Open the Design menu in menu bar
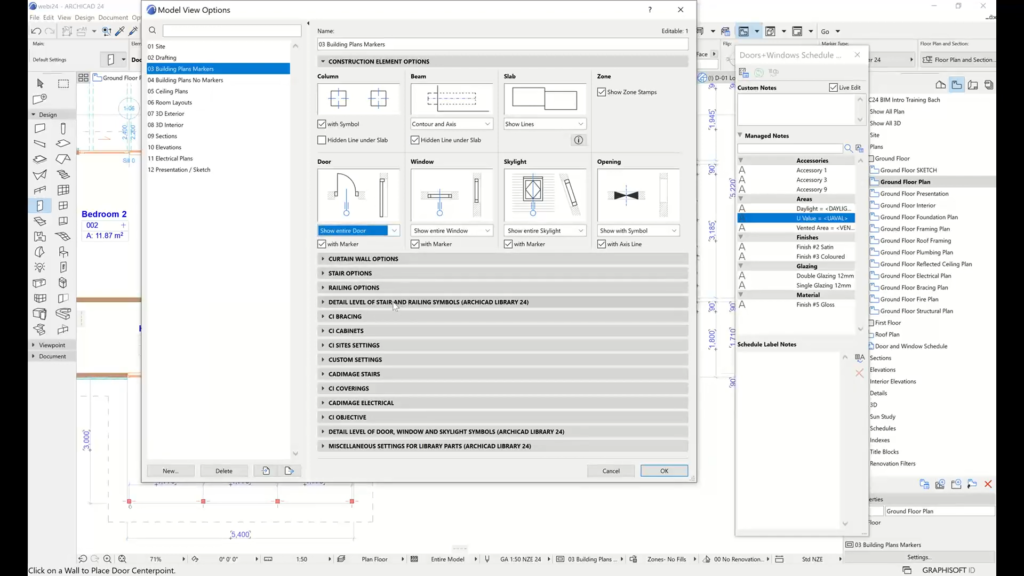Viewport: 1024px width, 576px height. (84, 18)
